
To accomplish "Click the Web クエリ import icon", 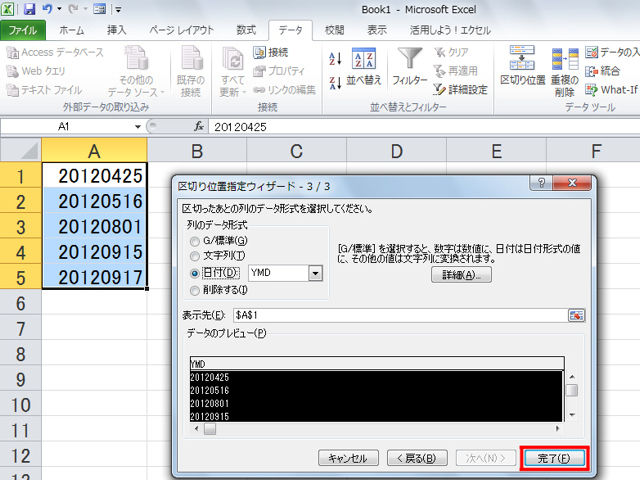I will coord(12,71).
